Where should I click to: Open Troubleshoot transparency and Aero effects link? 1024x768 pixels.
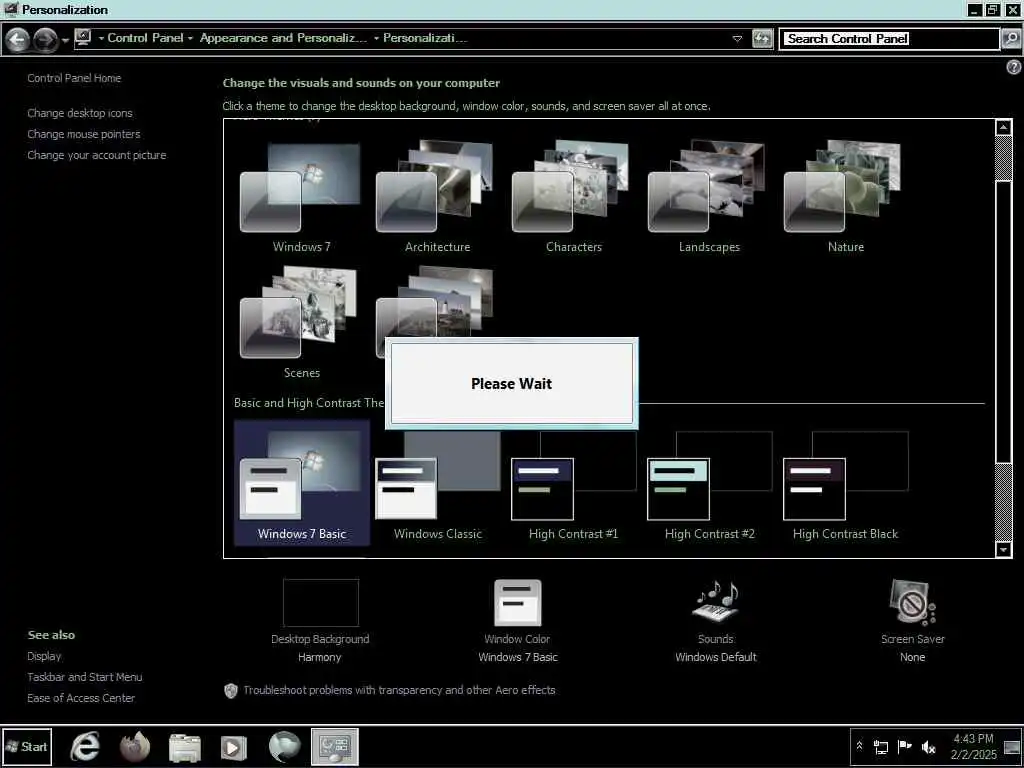coord(399,690)
